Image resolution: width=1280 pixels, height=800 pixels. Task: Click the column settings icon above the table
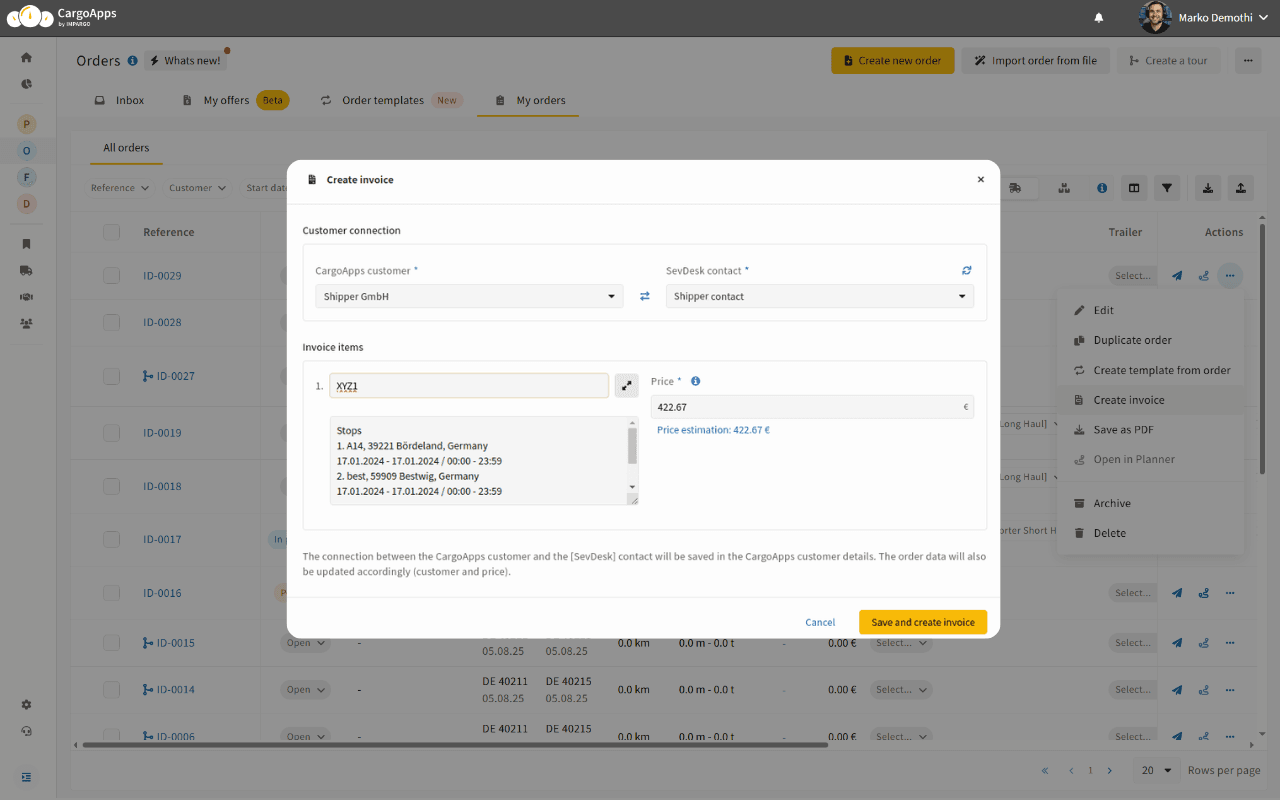click(x=1132, y=187)
